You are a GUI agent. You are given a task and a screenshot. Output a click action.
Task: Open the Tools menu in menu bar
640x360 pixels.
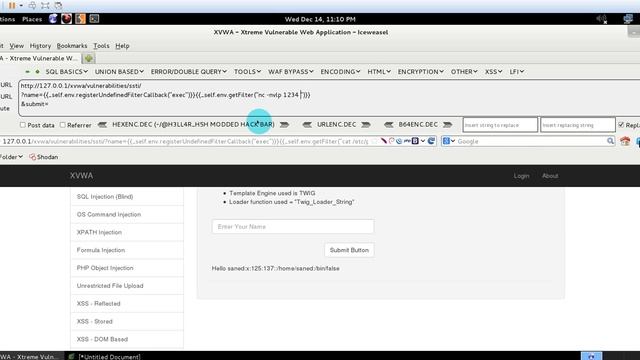[101, 46]
